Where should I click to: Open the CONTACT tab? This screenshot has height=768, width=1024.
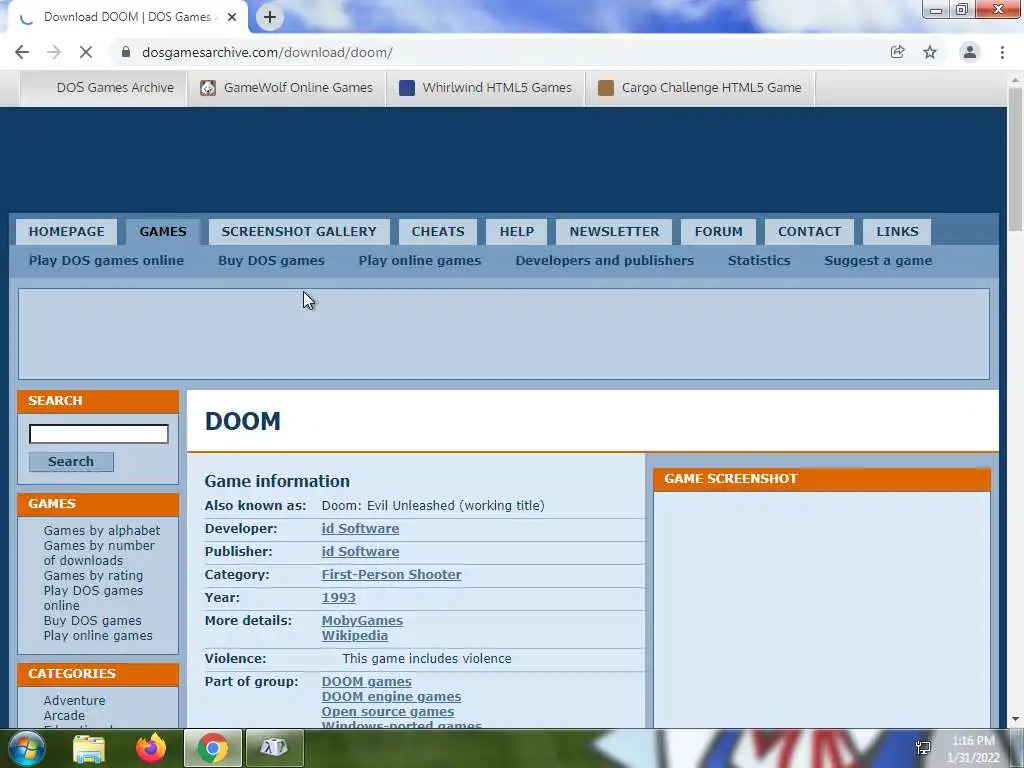click(x=809, y=232)
